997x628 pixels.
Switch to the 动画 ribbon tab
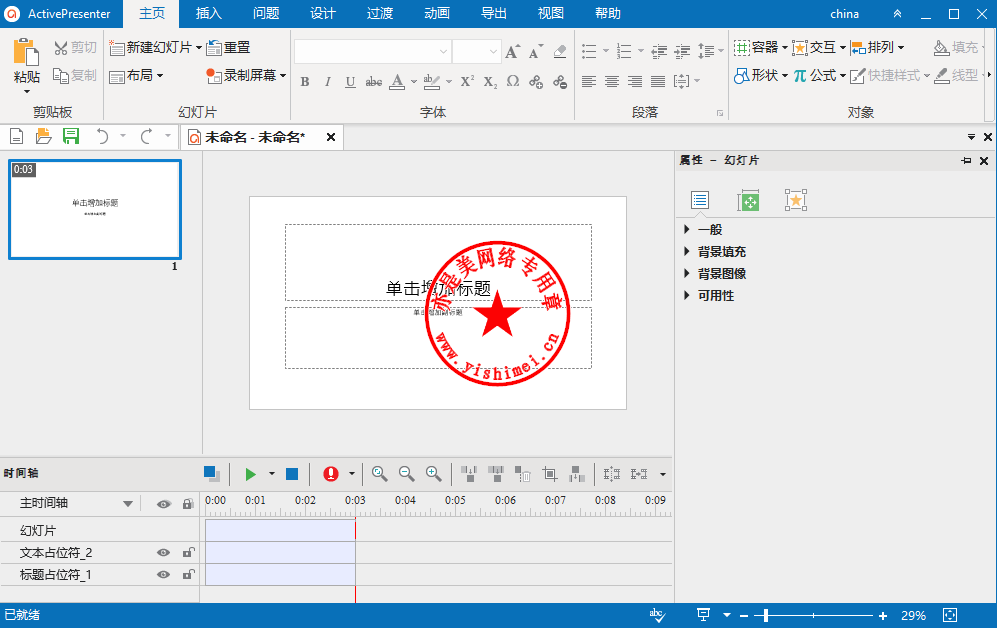(437, 13)
